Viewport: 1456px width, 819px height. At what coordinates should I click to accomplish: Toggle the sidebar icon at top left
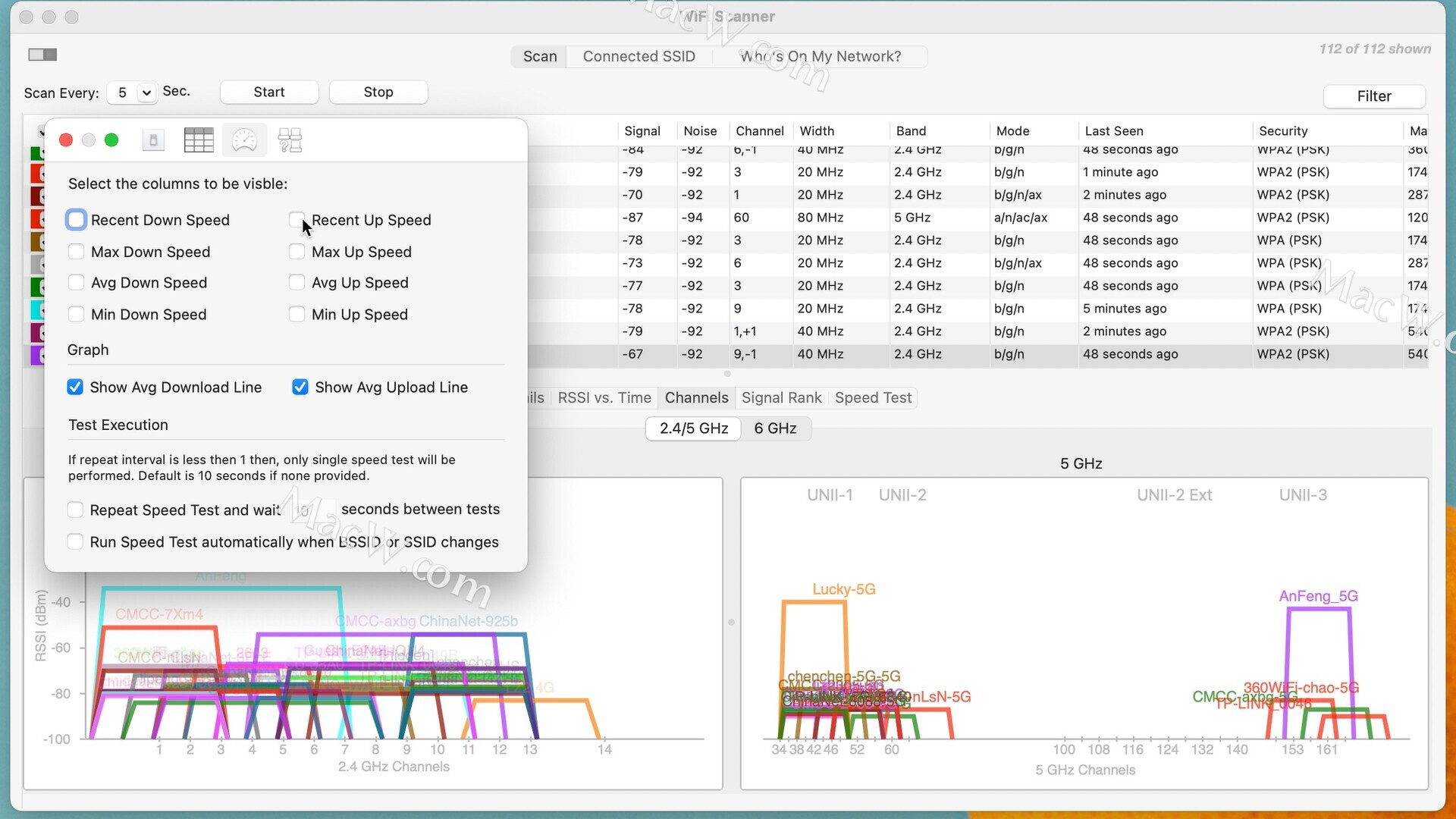42,55
